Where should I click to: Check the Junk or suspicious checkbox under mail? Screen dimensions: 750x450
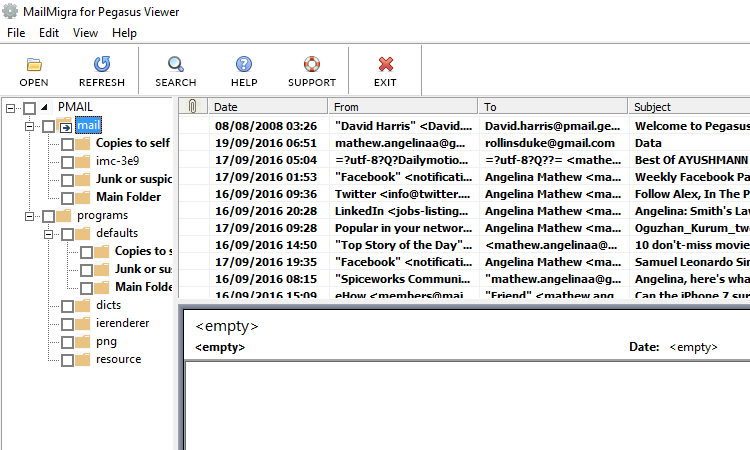67,180
